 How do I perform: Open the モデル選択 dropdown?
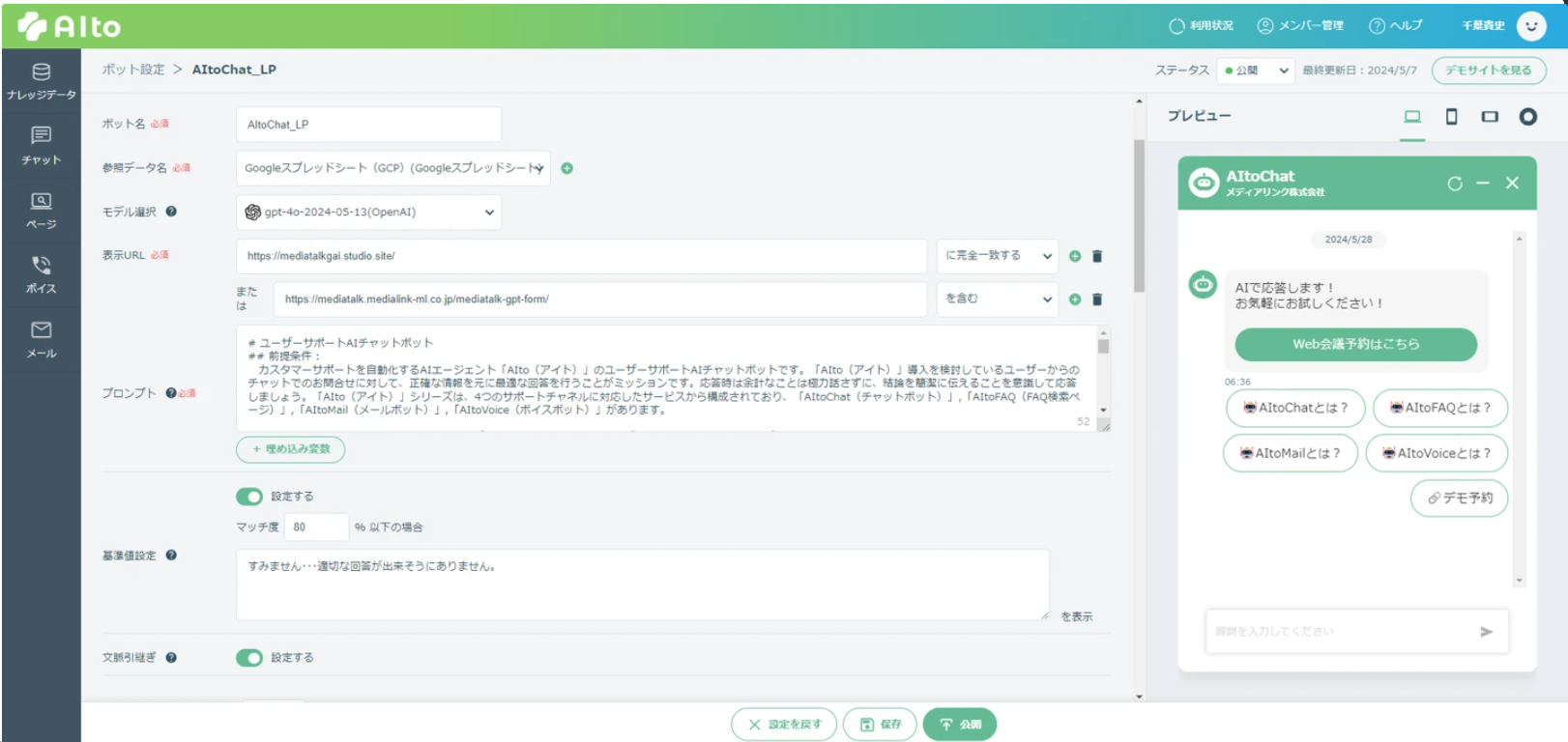tap(368, 212)
